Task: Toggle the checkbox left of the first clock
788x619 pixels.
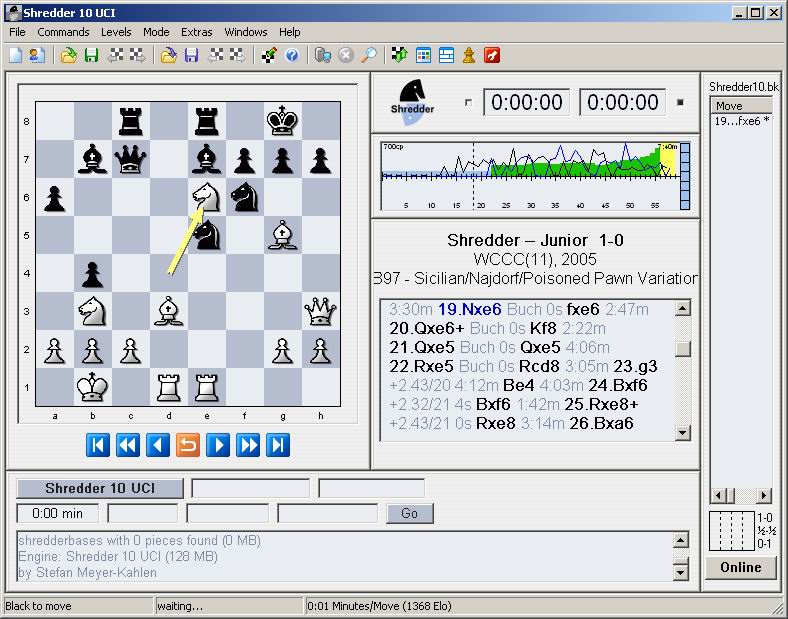Action: (x=468, y=102)
